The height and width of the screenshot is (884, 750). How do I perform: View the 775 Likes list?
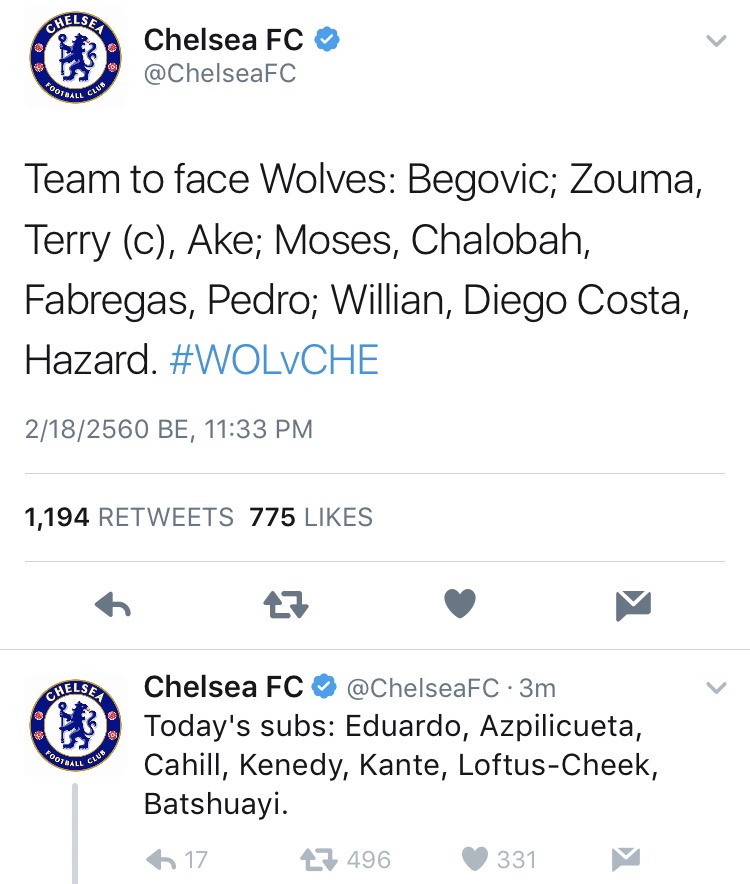tap(310, 517)
